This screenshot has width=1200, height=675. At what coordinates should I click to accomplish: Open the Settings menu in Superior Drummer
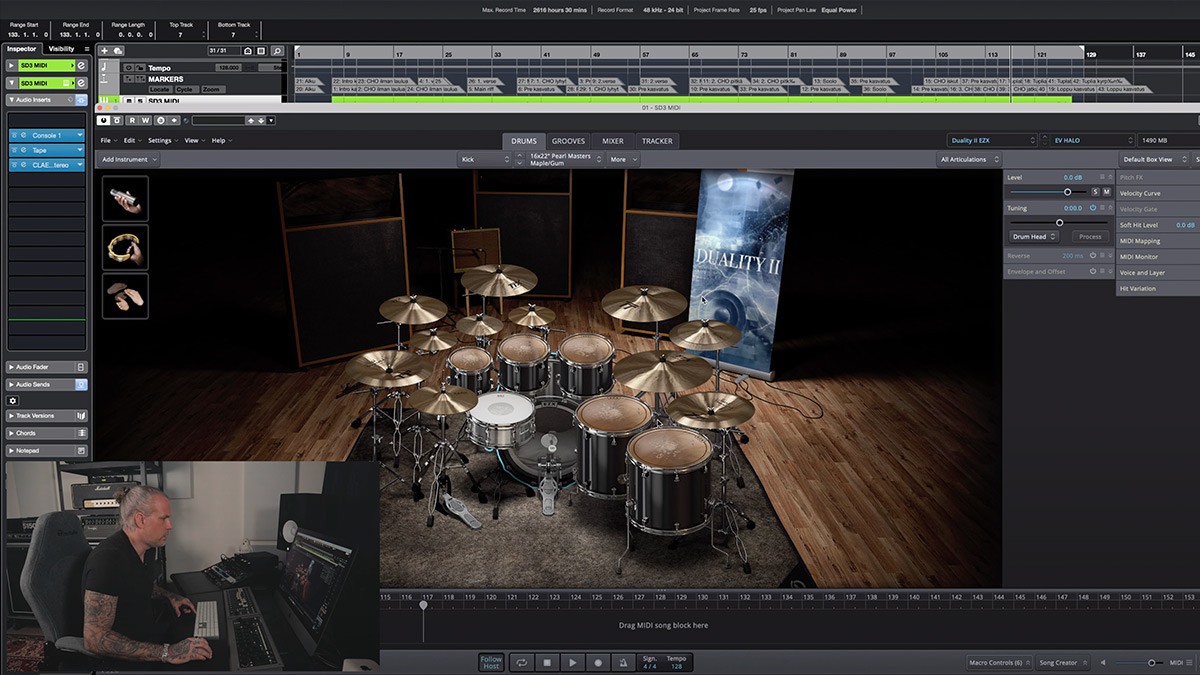(x=162, y=141)
